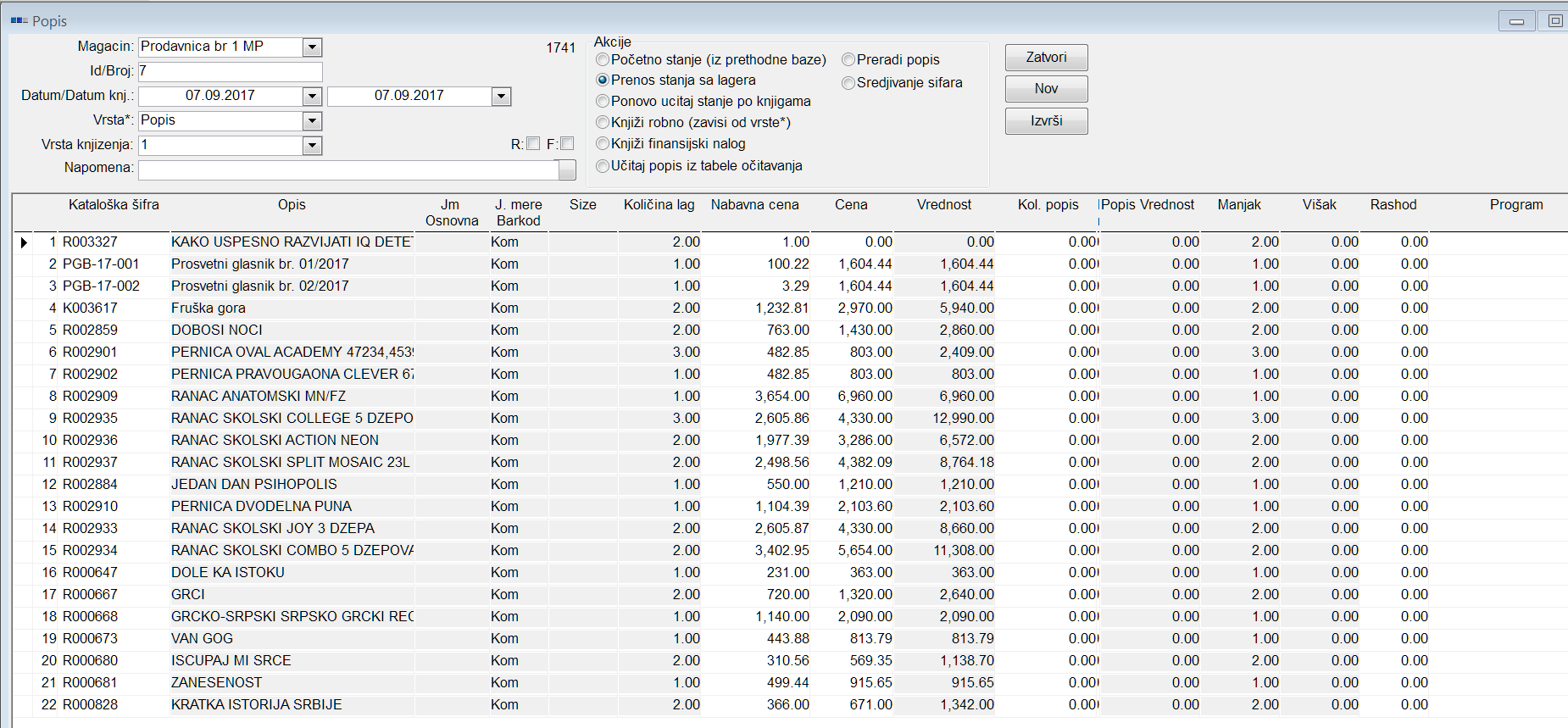Screen dimensions: 1568x728
Task: Click the Nabavna cena column header
Action: pyautogui.click(x=754, y=205)
